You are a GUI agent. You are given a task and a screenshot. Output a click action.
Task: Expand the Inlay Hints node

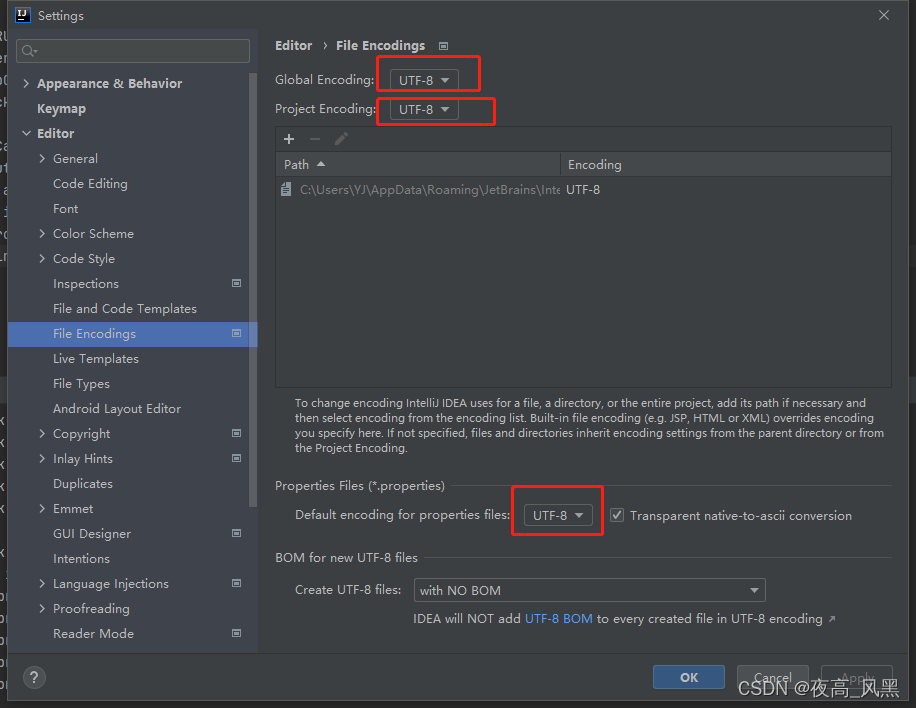[42, 459]
